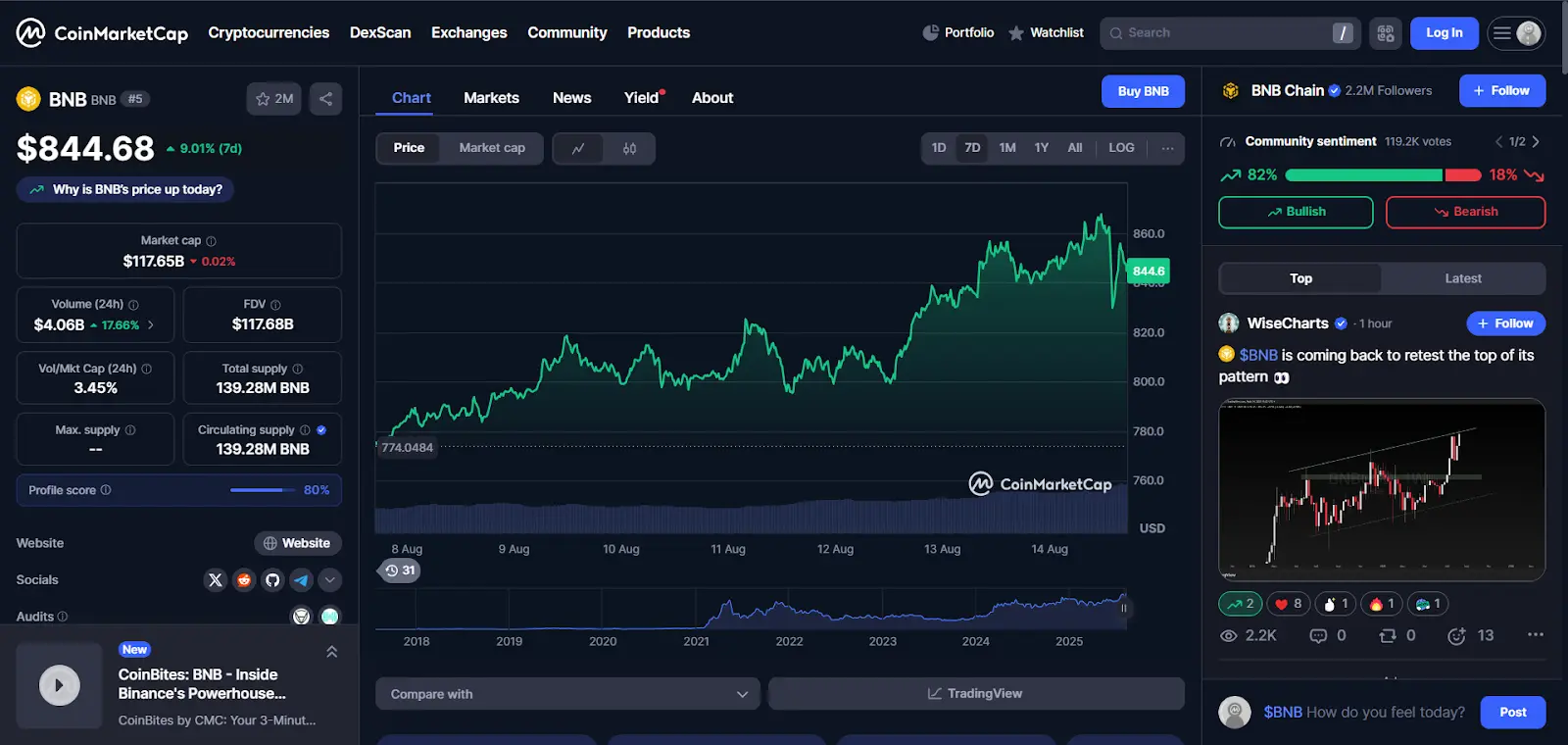1568x745 pixels.
Task: Select the Price toggle
Action: [409, 148]
